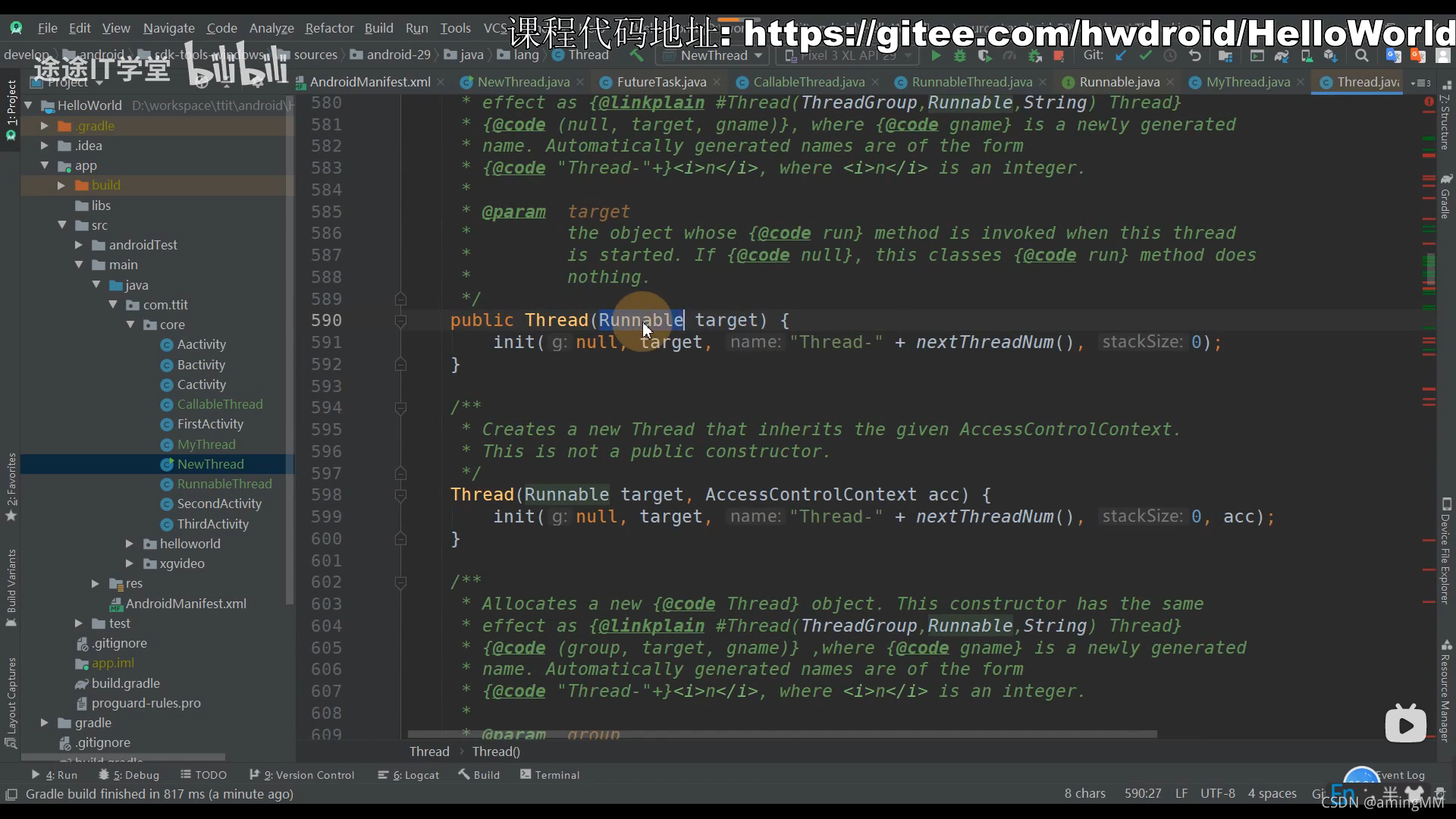Expand the androidTest folder
Image resolution: width=1456 pixels, height=819 pixels.
(x=78, y=245)
